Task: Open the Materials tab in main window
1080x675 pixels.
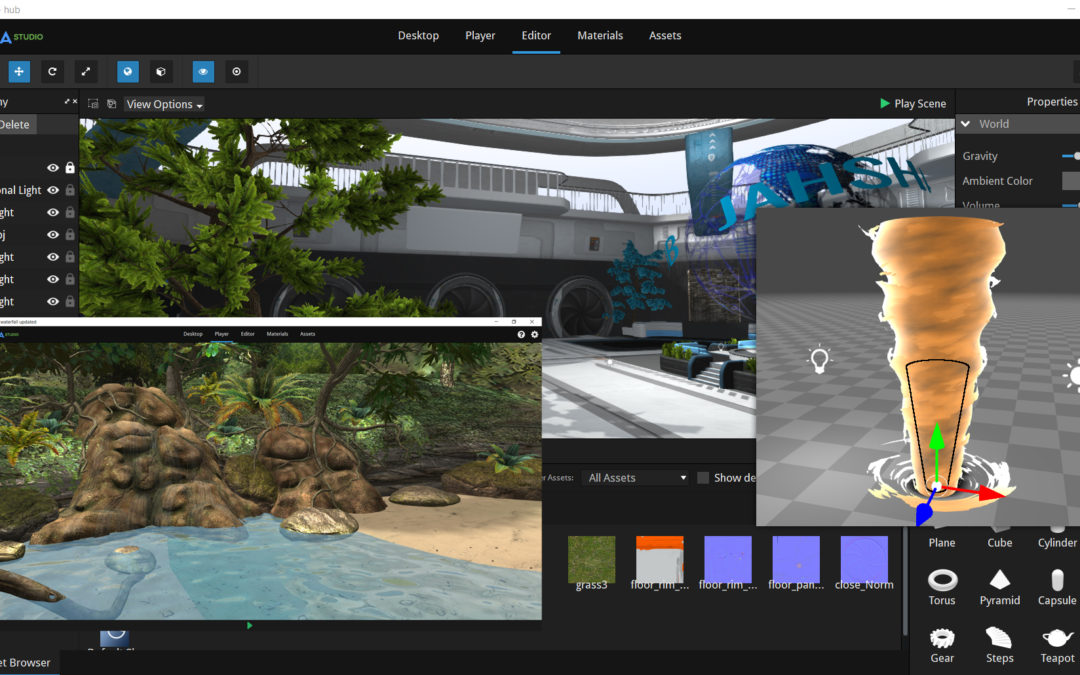Action: tap(600, 36)
